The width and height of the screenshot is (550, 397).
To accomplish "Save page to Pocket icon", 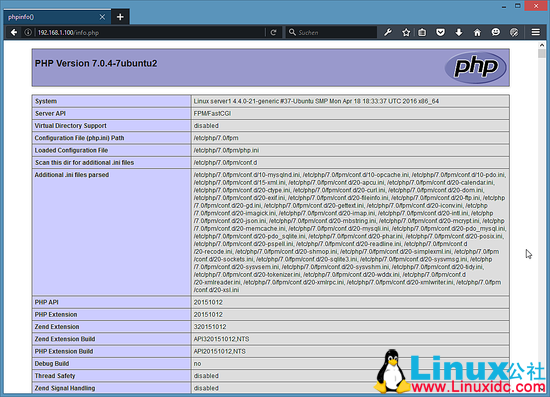I will 441,33.
